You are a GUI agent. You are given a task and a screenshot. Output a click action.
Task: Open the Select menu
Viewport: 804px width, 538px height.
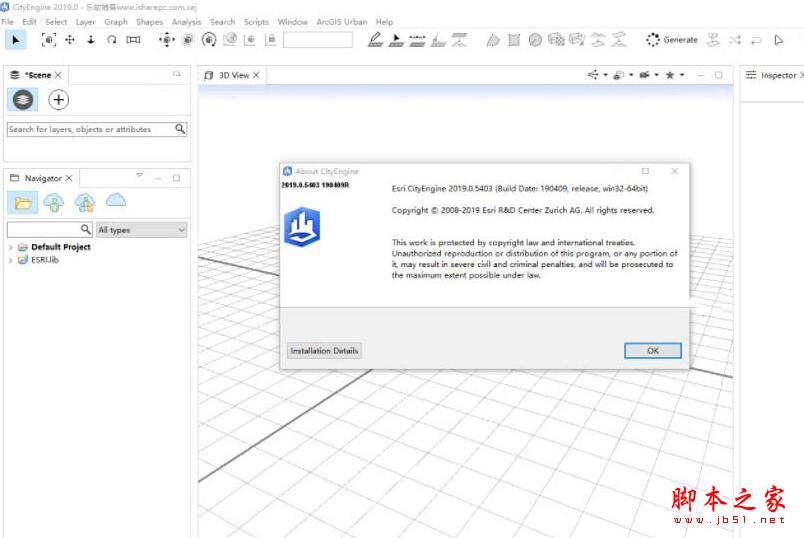tap(56, 22)
